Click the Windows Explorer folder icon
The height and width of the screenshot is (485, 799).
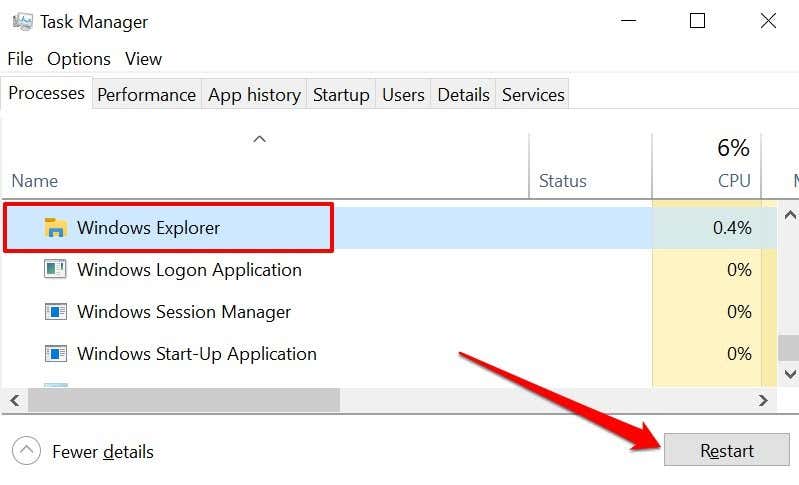[x=55, y=228]
